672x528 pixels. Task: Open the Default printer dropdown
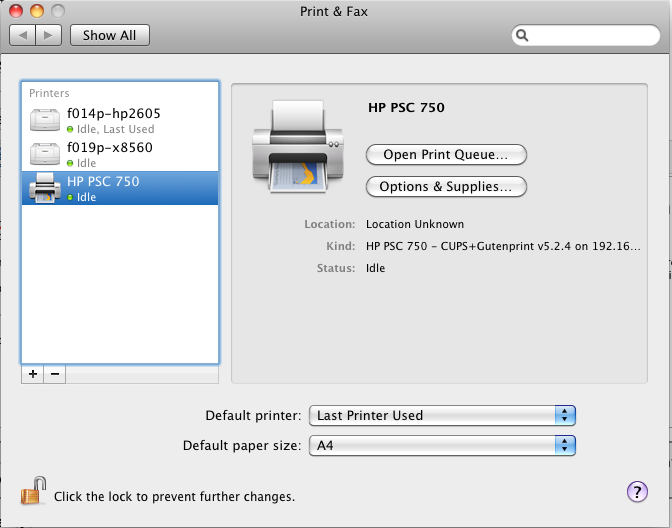442,415
